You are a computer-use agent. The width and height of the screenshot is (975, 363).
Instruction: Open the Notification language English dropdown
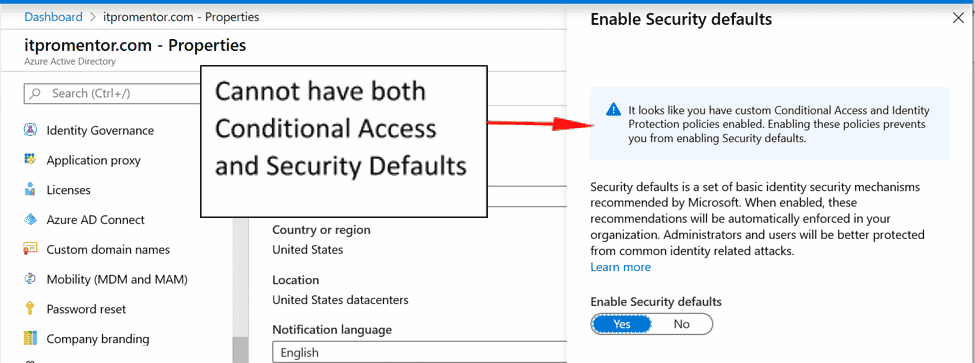420,352
